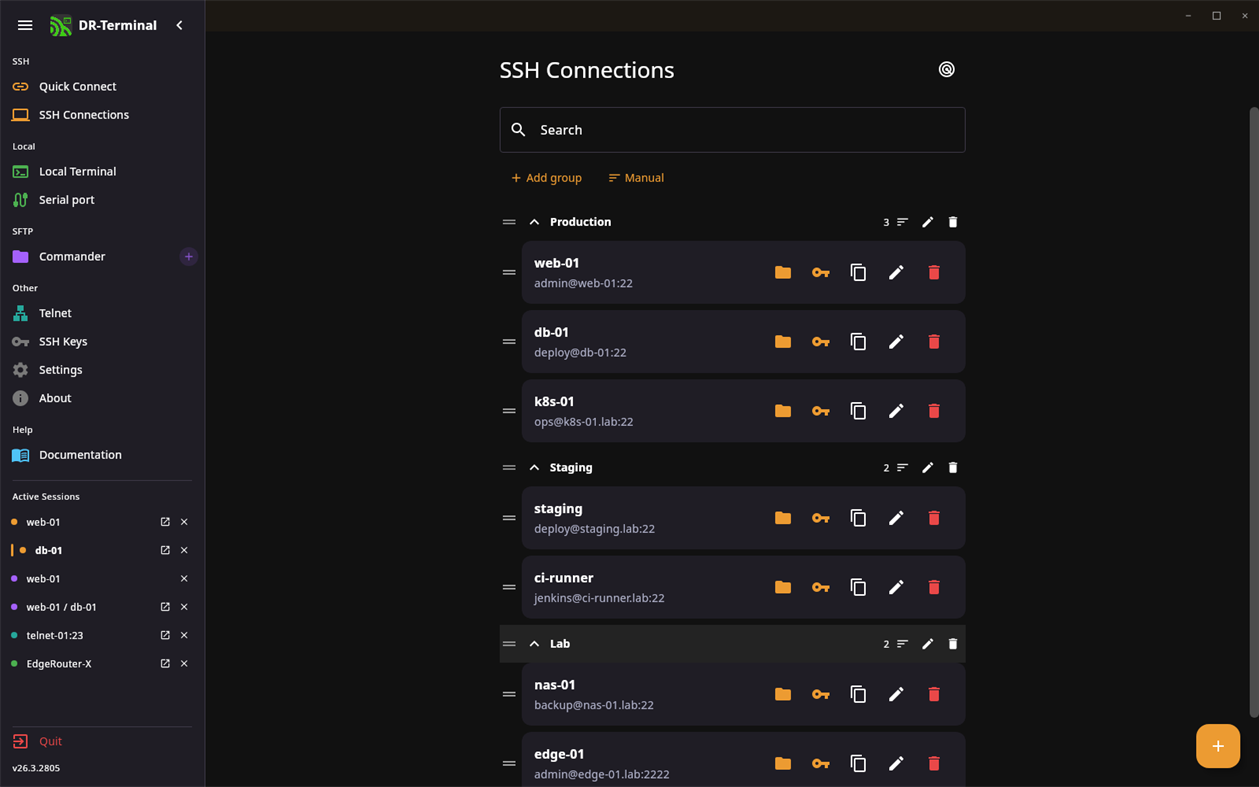Click the Add group button

point(546,178)
